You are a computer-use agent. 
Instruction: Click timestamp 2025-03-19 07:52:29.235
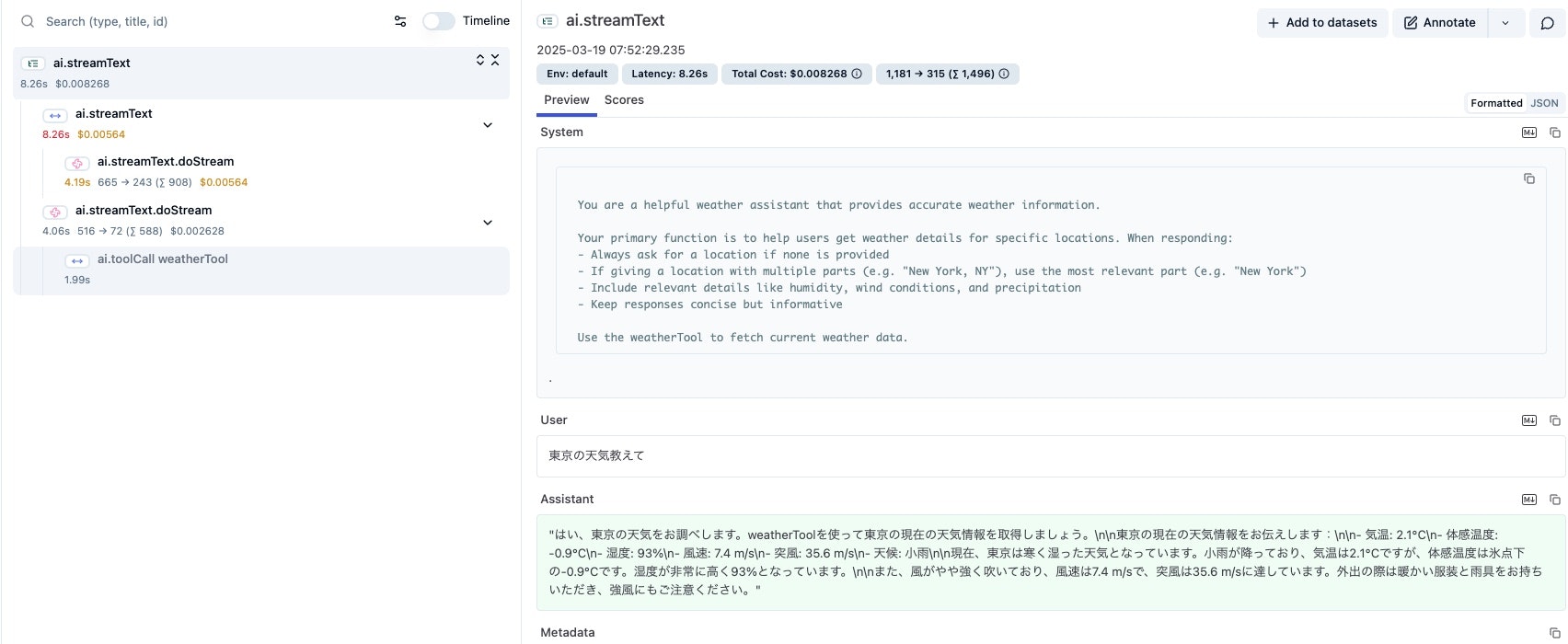tap(611, 51)
